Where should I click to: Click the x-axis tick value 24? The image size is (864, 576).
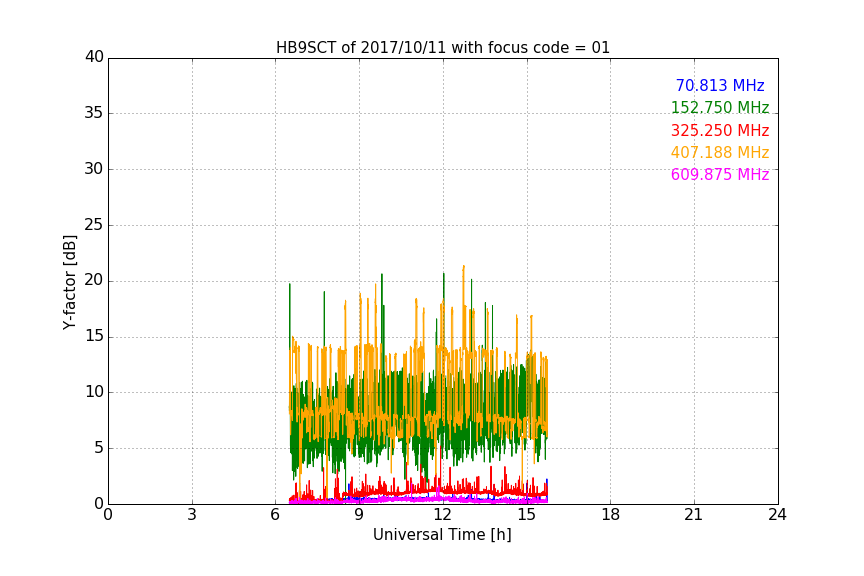coord(777,515)
